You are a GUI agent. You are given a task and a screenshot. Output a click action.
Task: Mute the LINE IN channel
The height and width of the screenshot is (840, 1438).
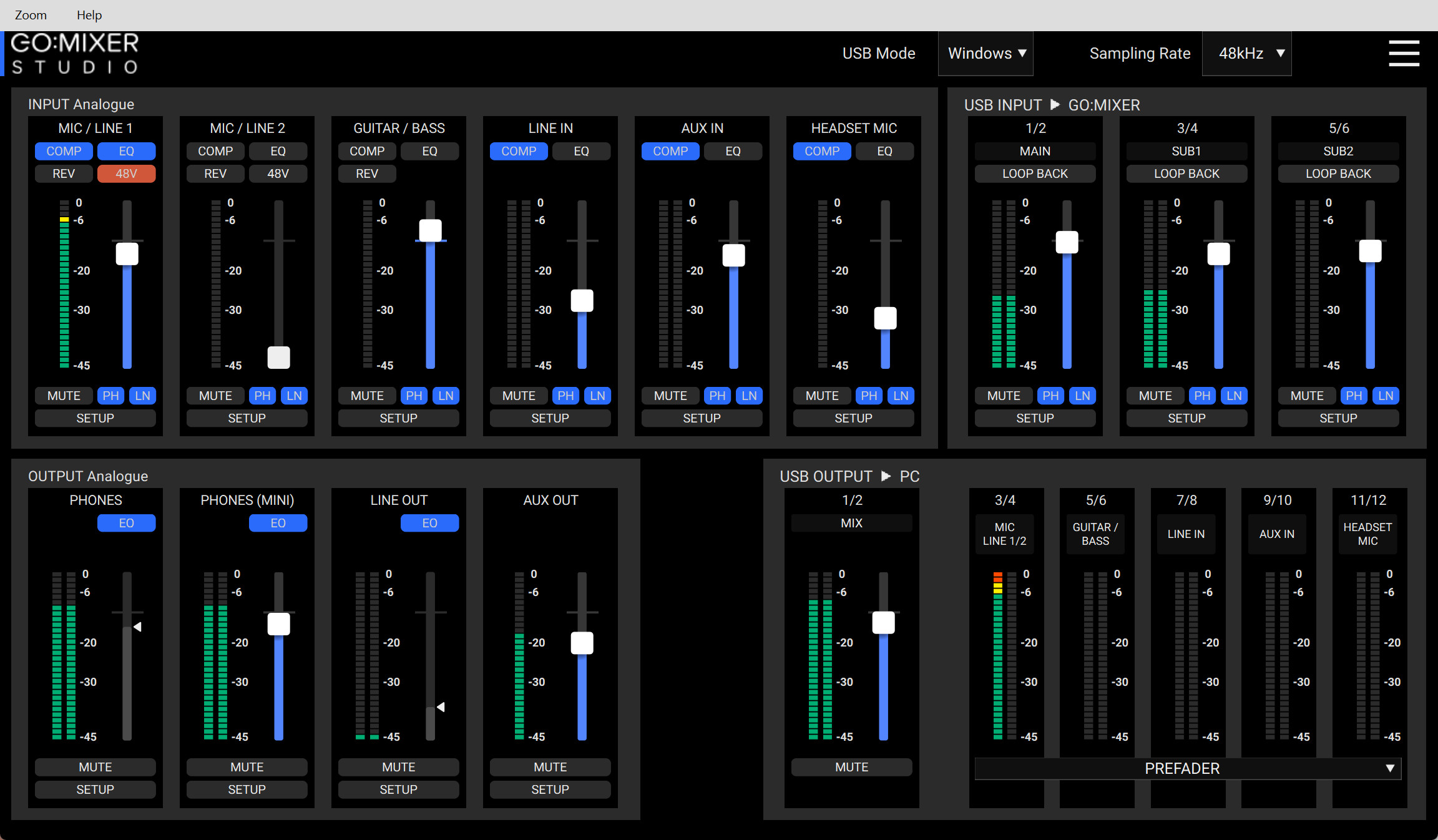(x=519, y=396)
